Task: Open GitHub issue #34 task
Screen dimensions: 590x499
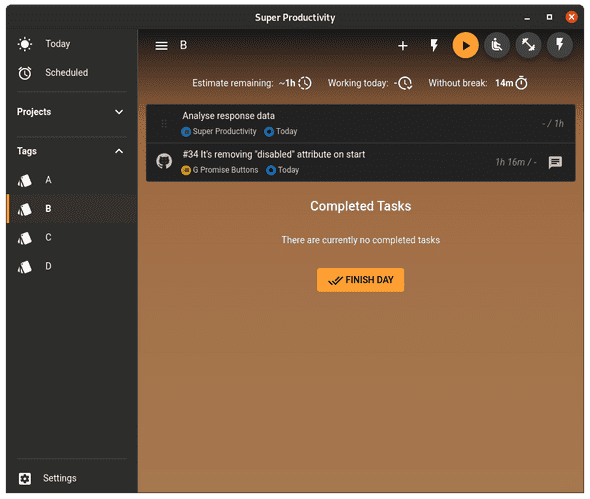Action: pos(360,162)
